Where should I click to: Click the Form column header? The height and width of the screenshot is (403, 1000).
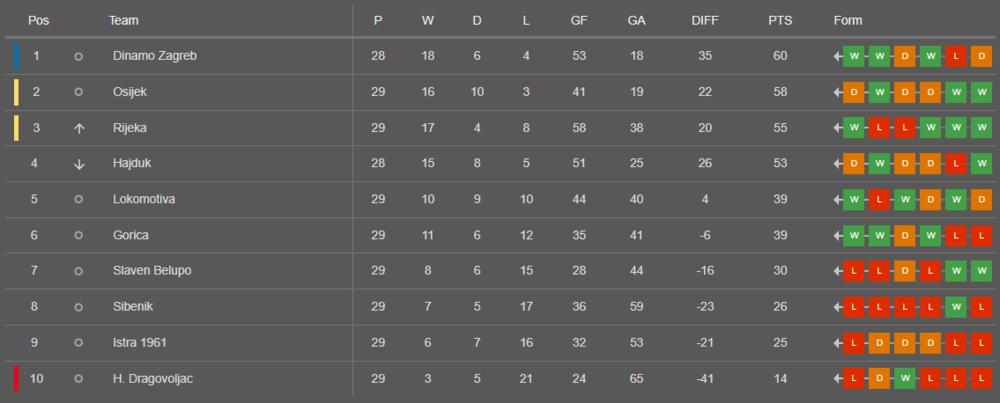[848, 20]
